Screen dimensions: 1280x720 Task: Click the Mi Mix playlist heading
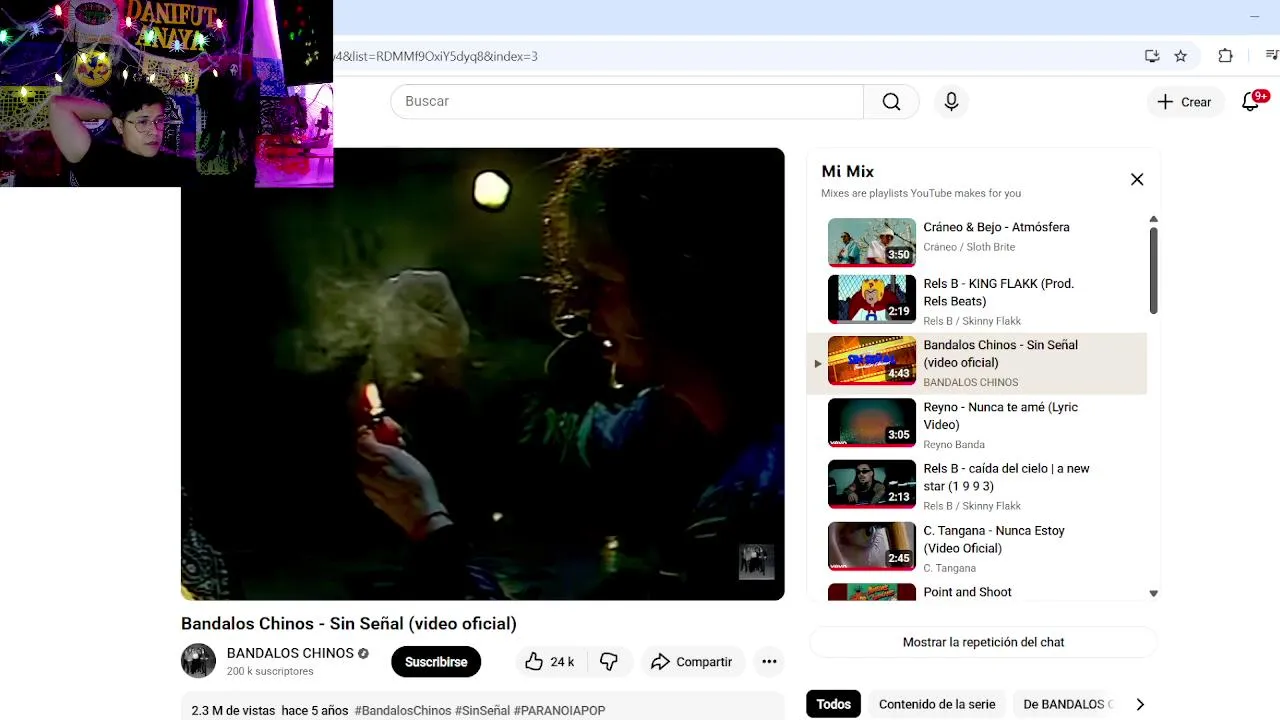[847, 171]
